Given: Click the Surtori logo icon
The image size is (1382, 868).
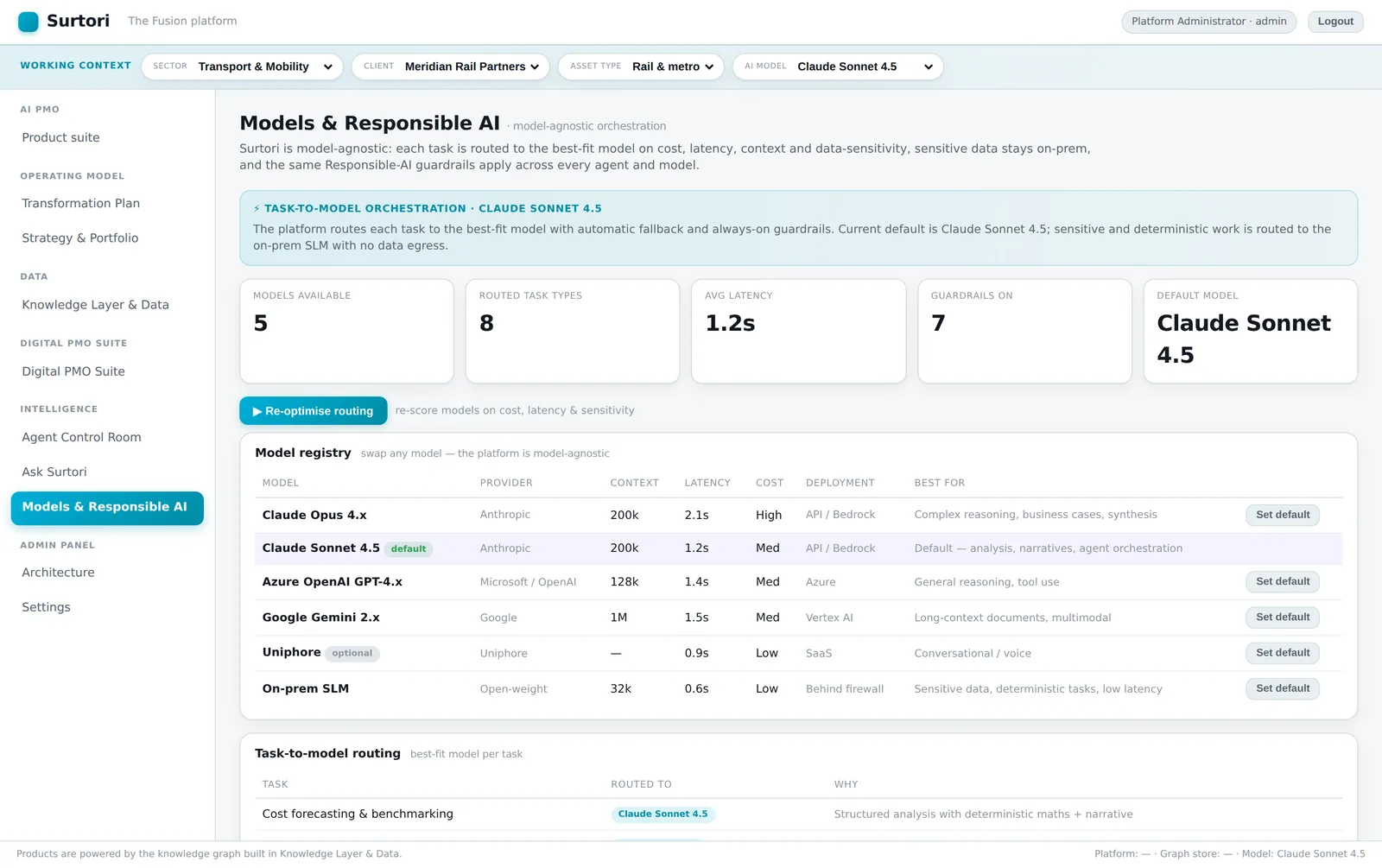Looking at the screenshot, I should pos(29,22).
